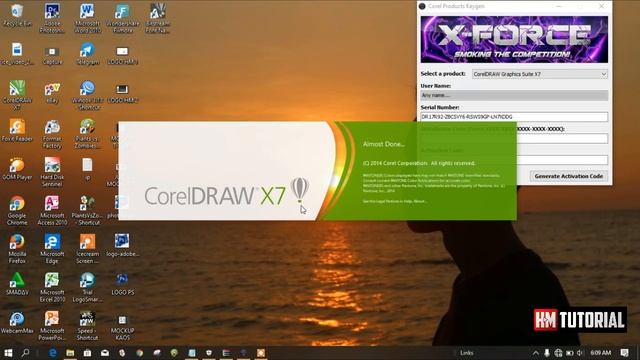Open the volume control in system tray
The height and width of the screenshot is (360, 640).
coord(580,353)
